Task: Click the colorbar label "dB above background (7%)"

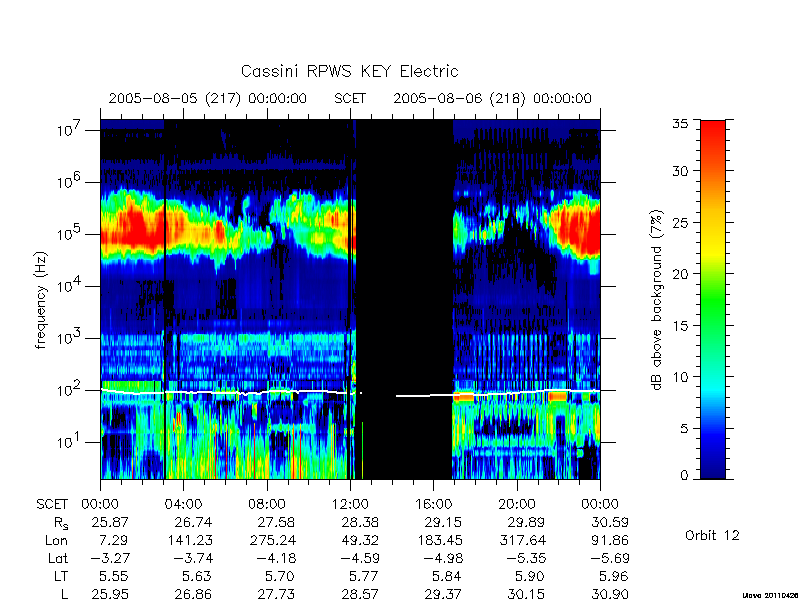Action: 656,301
